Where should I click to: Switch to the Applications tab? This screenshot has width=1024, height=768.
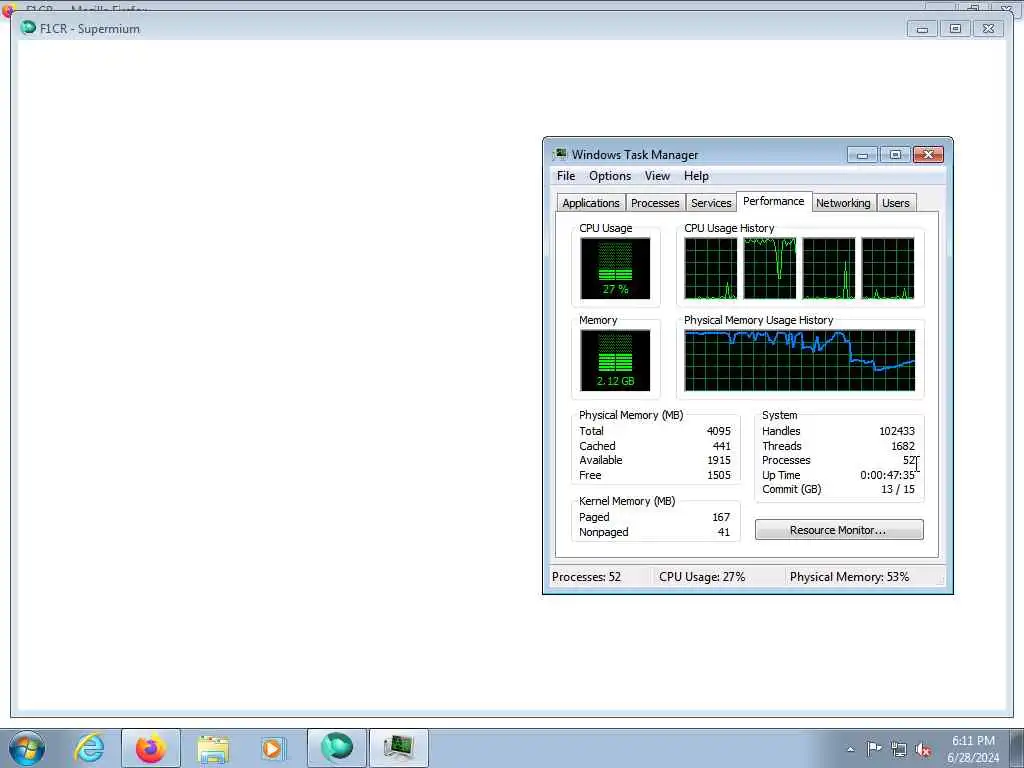(x=590, y=203)
